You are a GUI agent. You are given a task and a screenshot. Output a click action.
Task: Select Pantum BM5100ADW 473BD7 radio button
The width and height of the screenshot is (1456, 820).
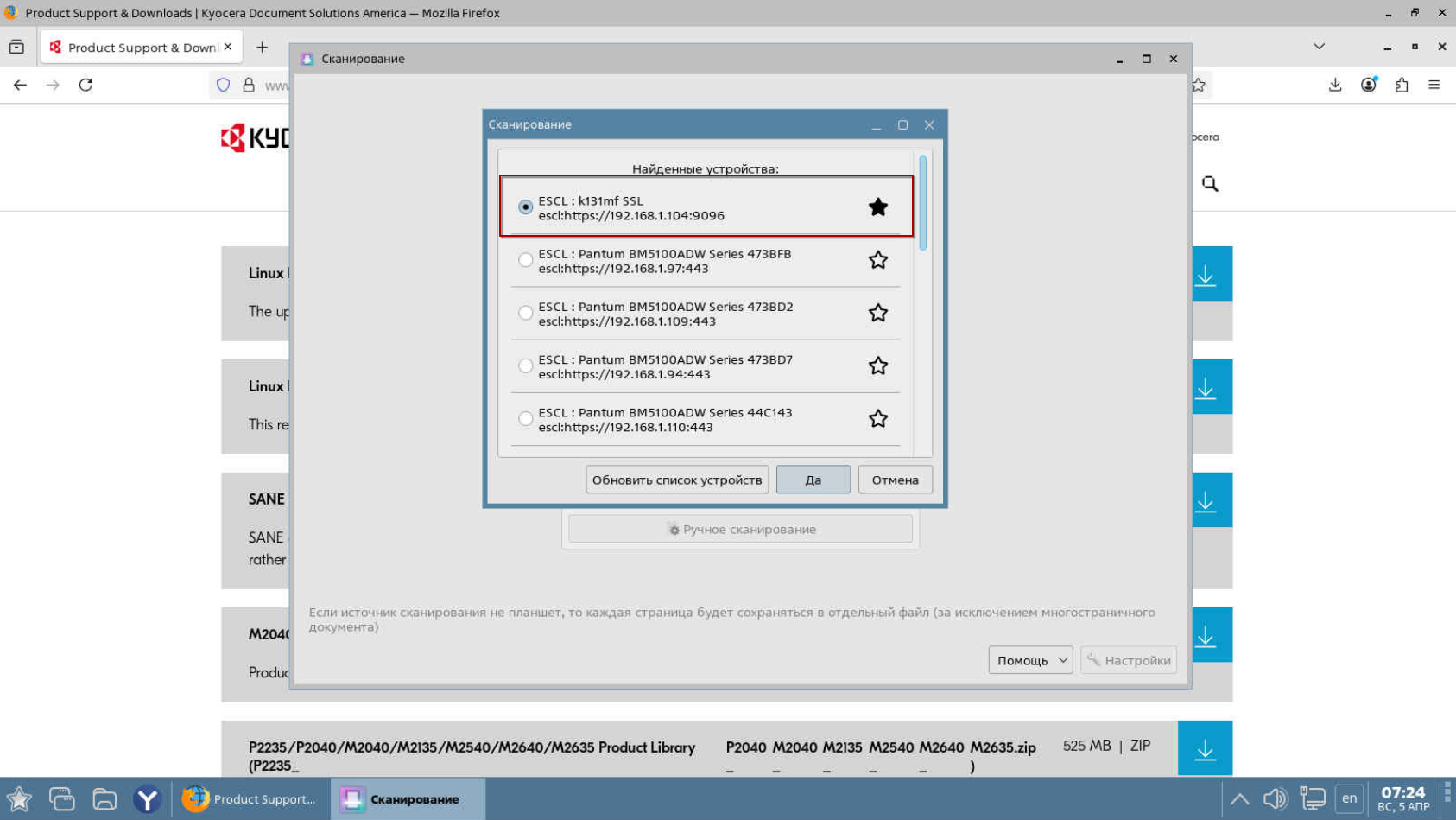pos(525,366)
